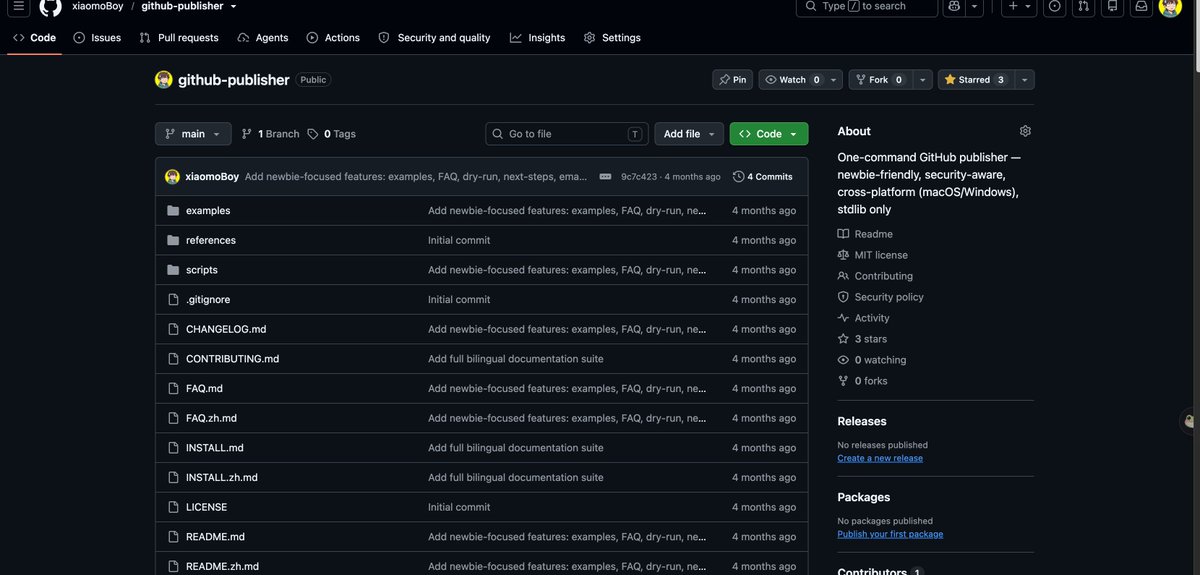View the 4 Commits history

(x=763, y=176)
